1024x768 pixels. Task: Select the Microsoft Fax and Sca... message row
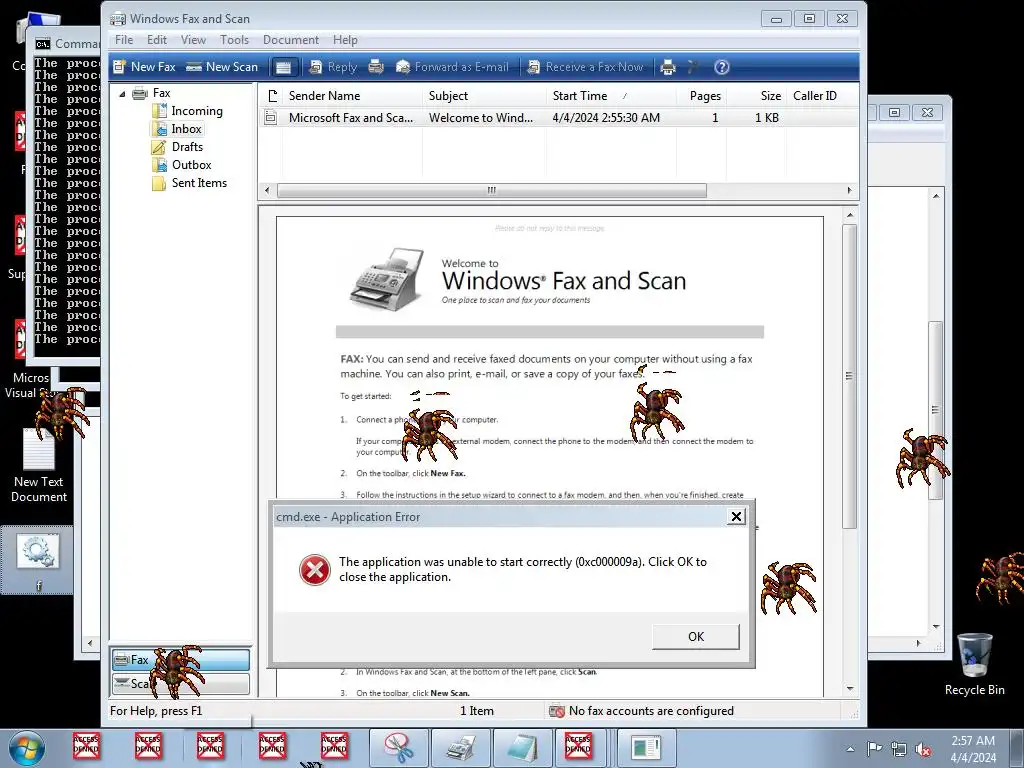coord(559,118)
